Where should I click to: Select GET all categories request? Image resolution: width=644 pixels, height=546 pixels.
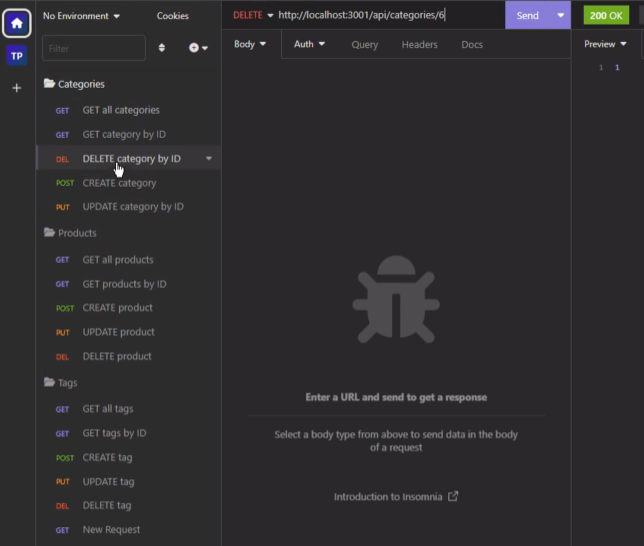coord(129,110)
